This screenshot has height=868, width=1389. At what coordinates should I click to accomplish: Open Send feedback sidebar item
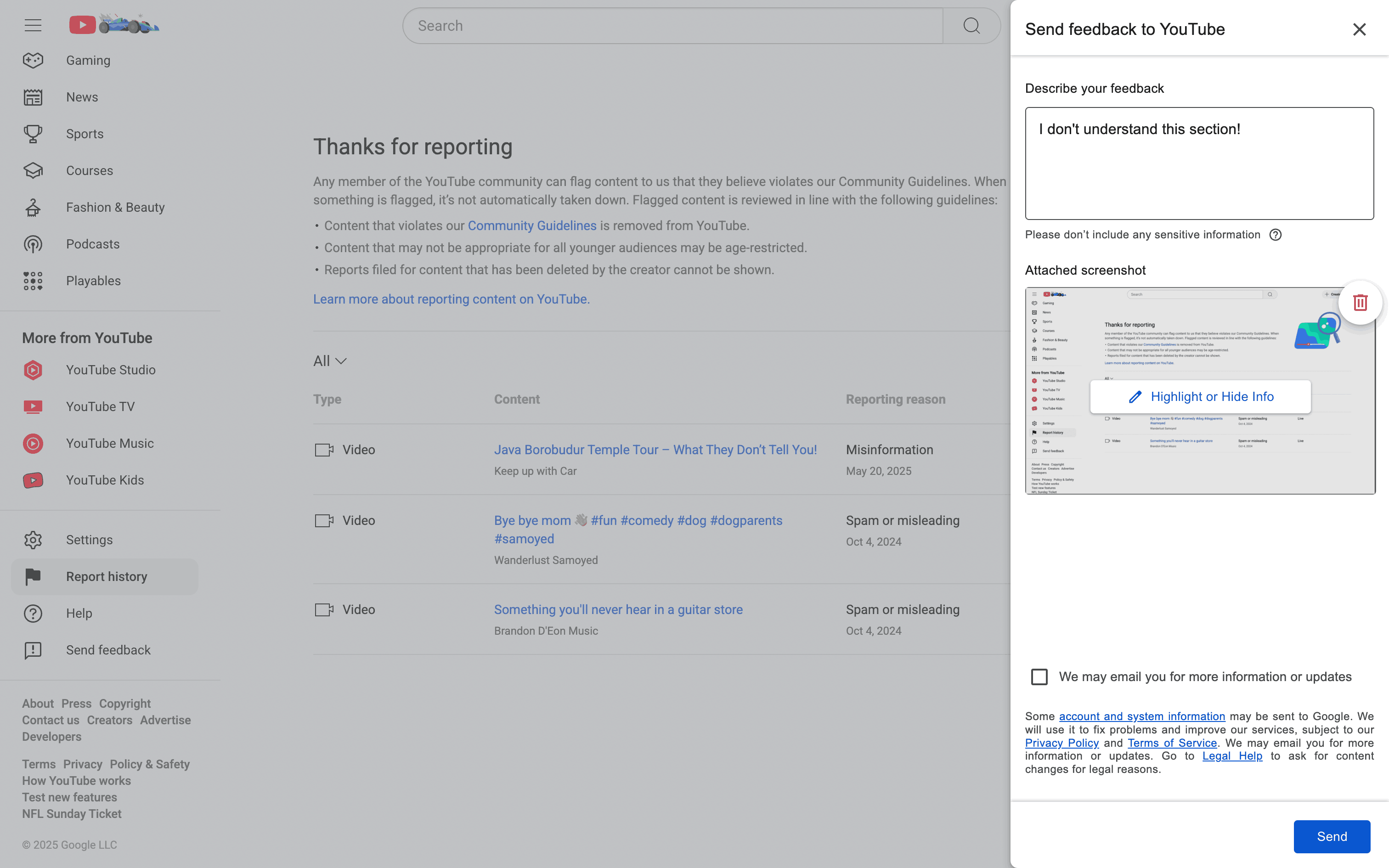pyautogui.click(x=108, y=650)
